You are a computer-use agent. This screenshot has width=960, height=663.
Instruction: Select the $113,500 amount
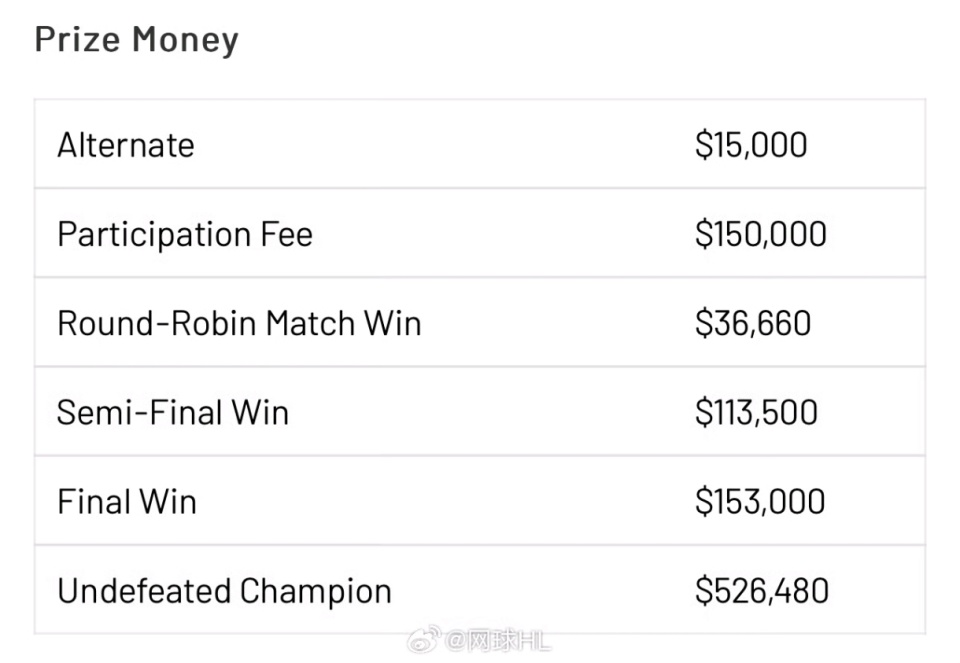(x=756, y=412)
